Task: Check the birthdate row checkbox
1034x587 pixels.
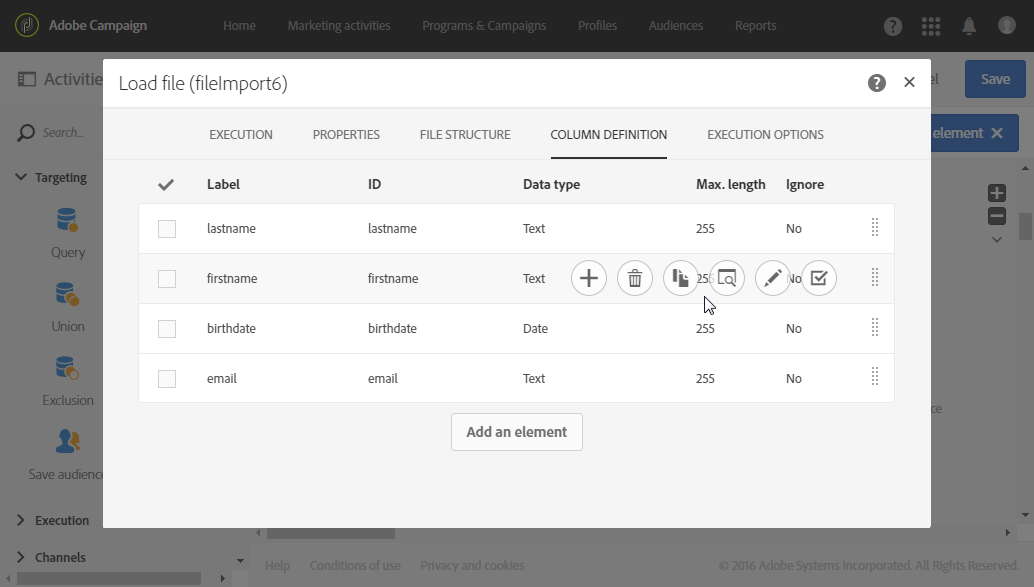Action: coord(167,329)
